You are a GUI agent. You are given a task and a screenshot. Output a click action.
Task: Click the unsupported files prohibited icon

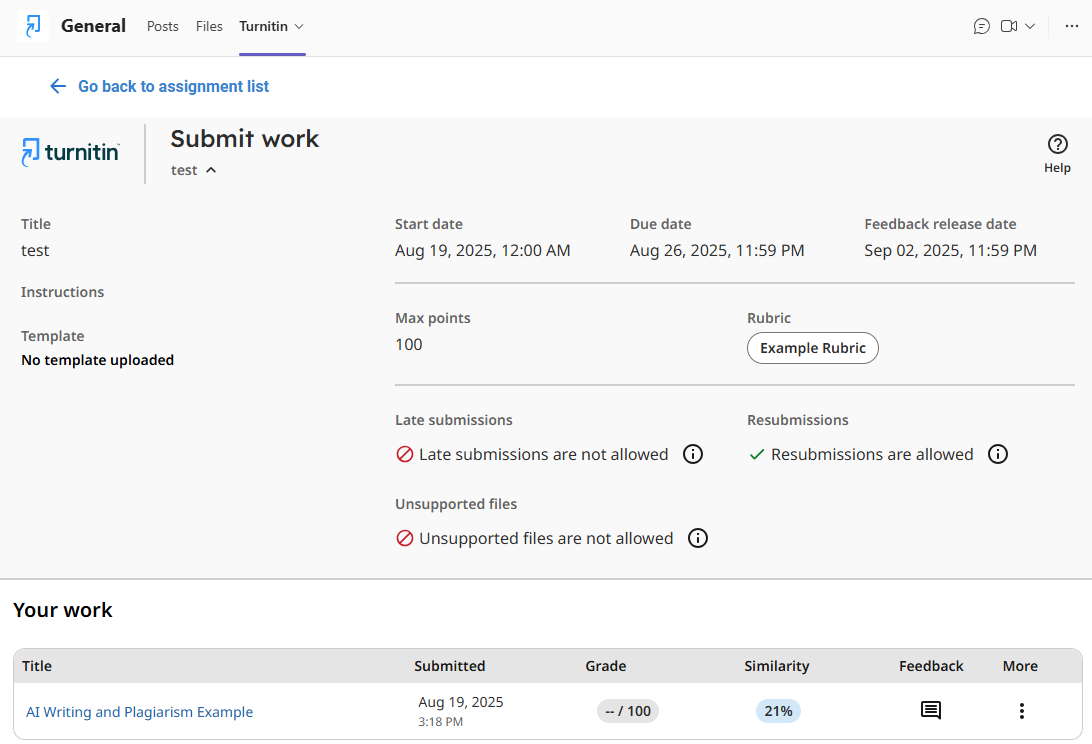405,538
